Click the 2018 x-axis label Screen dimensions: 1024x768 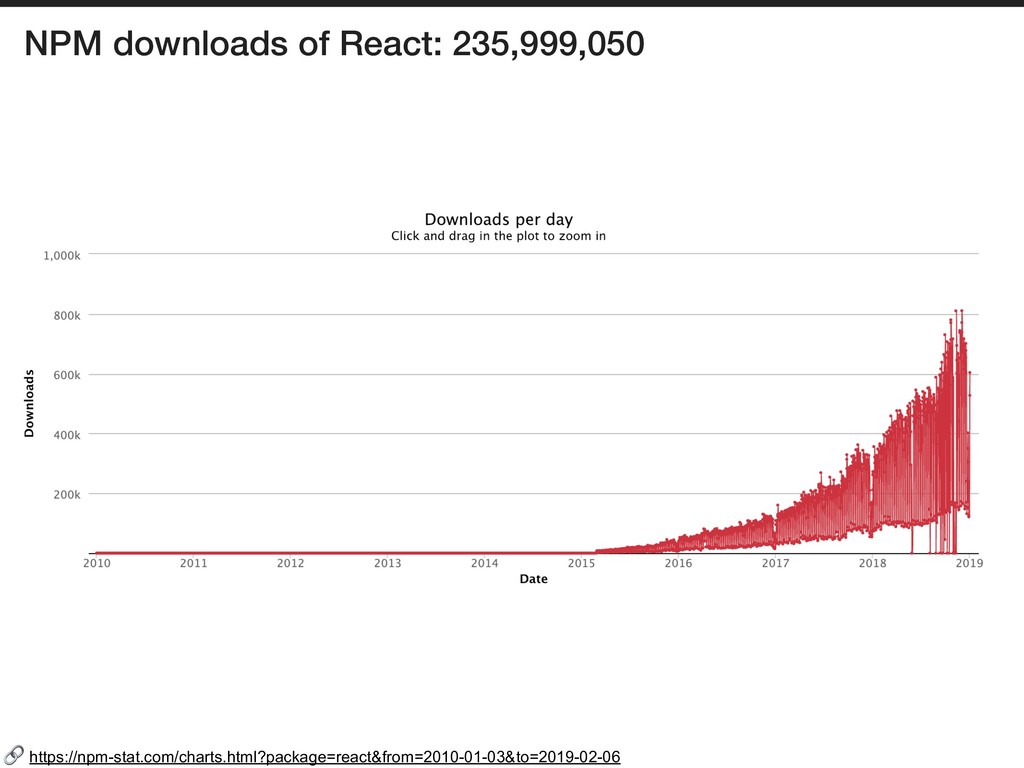click(x=872, y=563)
